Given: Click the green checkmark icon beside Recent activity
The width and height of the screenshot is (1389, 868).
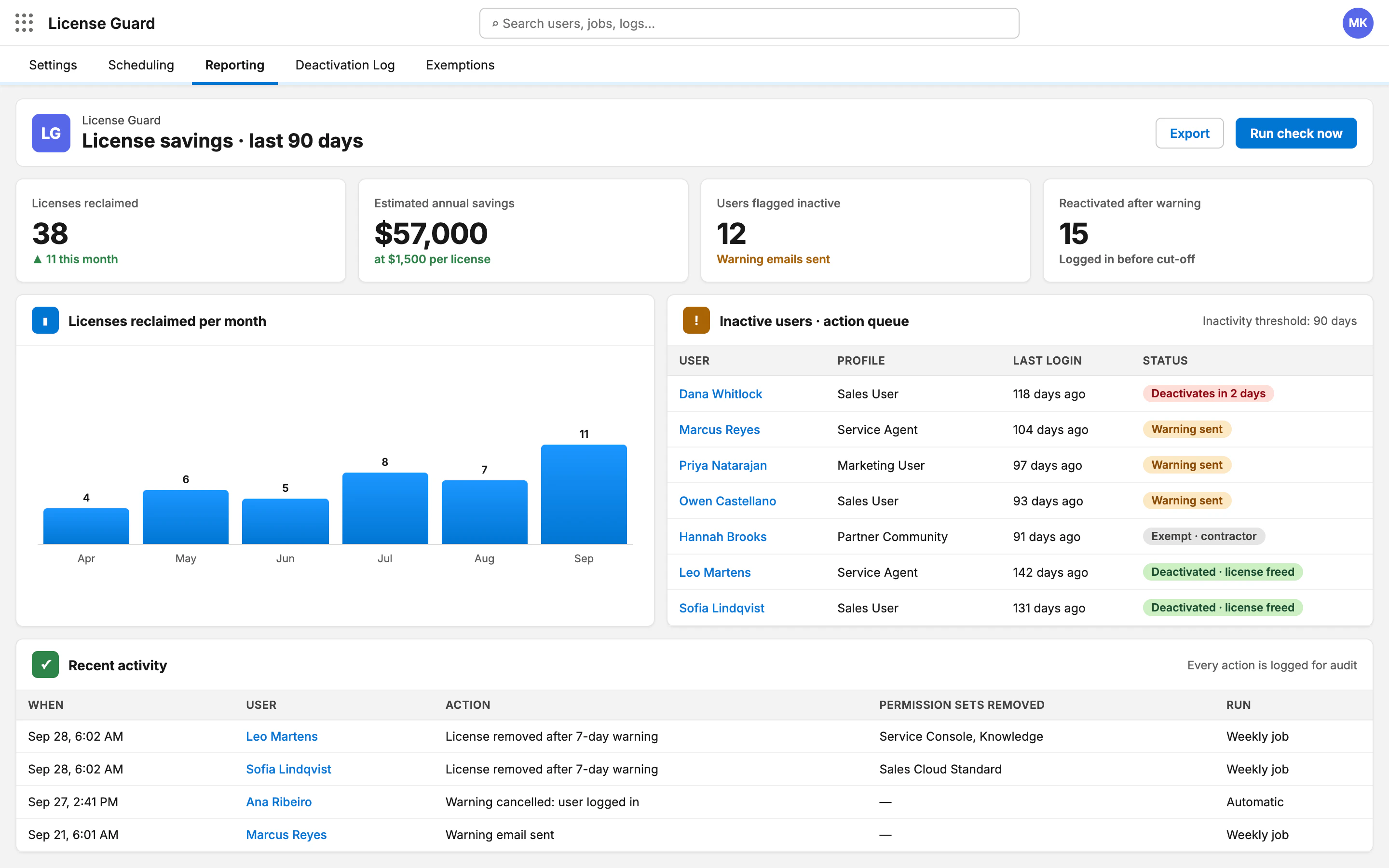Looking at the screenshot, I should (45, 665).
